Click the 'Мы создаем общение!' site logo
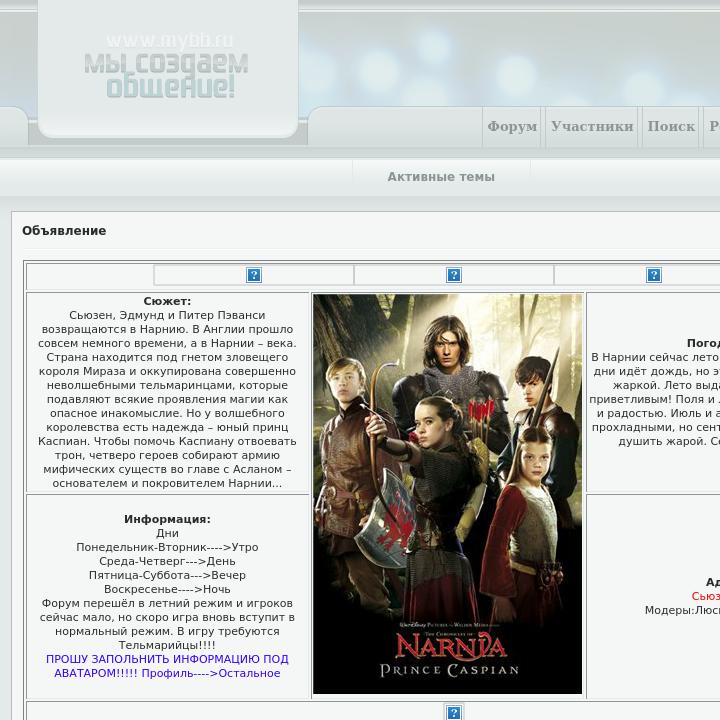Image resolution: width=720 pixels, height=720 pixels. [x=166, y=75]
